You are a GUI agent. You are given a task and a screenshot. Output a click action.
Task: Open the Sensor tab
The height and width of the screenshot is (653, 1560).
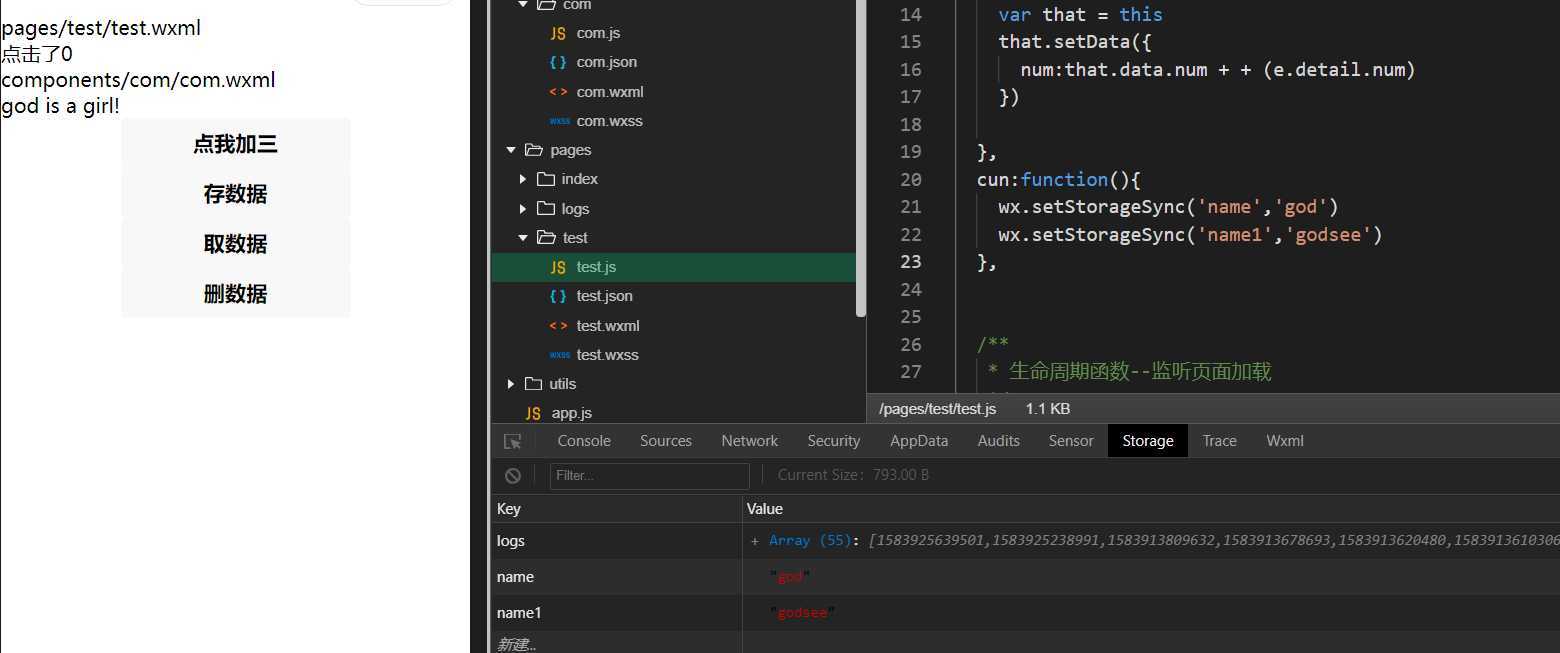pyautogui.click(x=1071, y=441)
